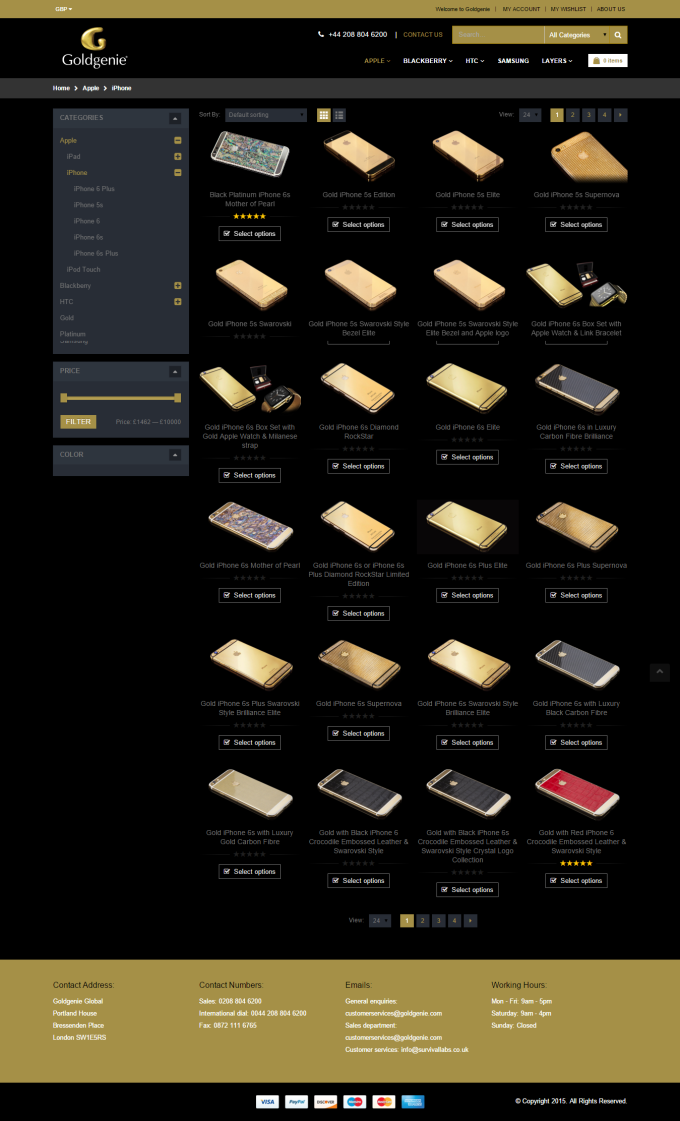This screenshot has width=680, height=1121.
Task: Open the All Categories search dropdown
Action: (577, 34)
